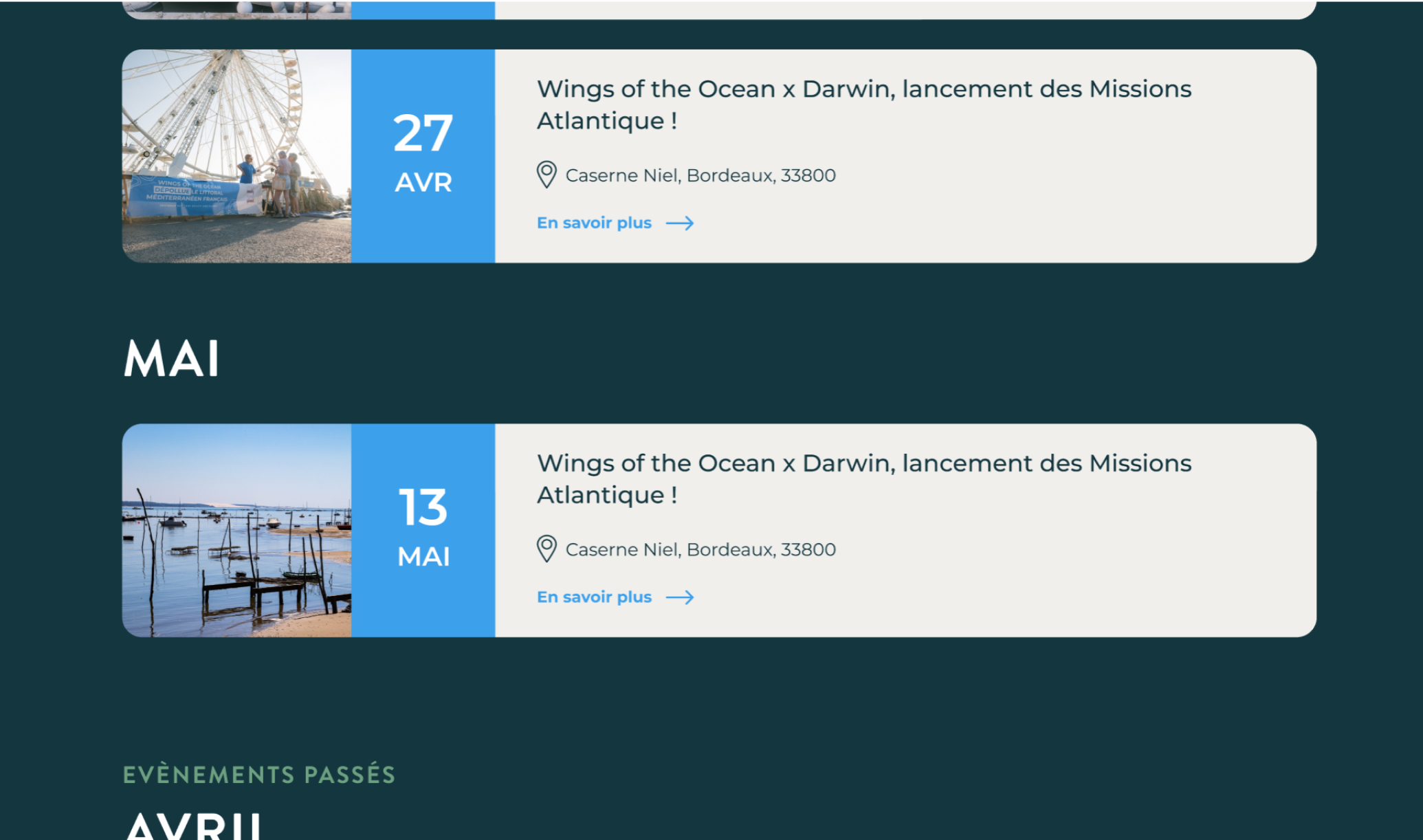Click the location pin icon on the 27 AVR event
The image size is (1423, 840).
point(547,175)
